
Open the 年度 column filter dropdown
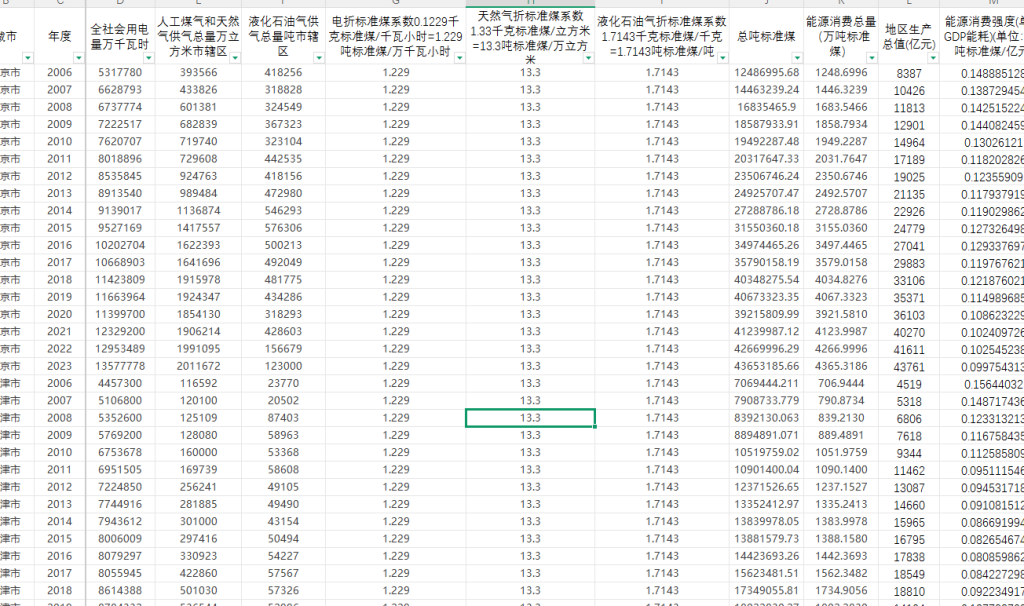[x=78, y=58]
